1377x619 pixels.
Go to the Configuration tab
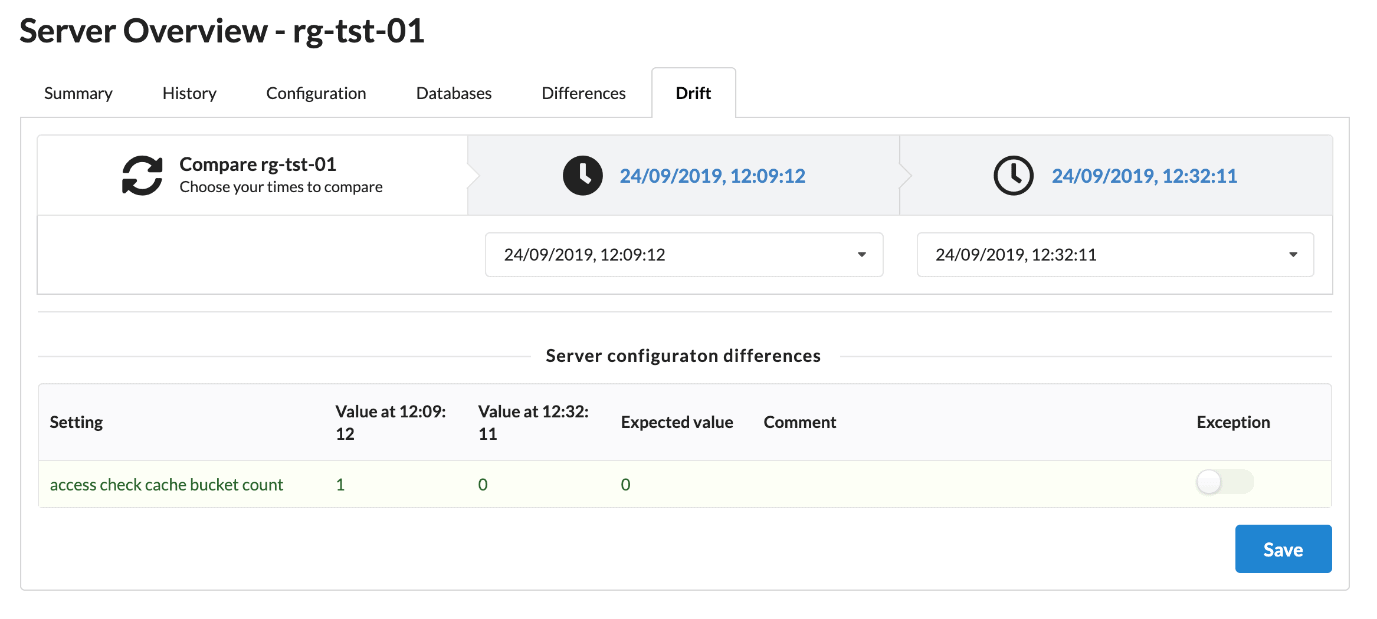tap(316, 93)
